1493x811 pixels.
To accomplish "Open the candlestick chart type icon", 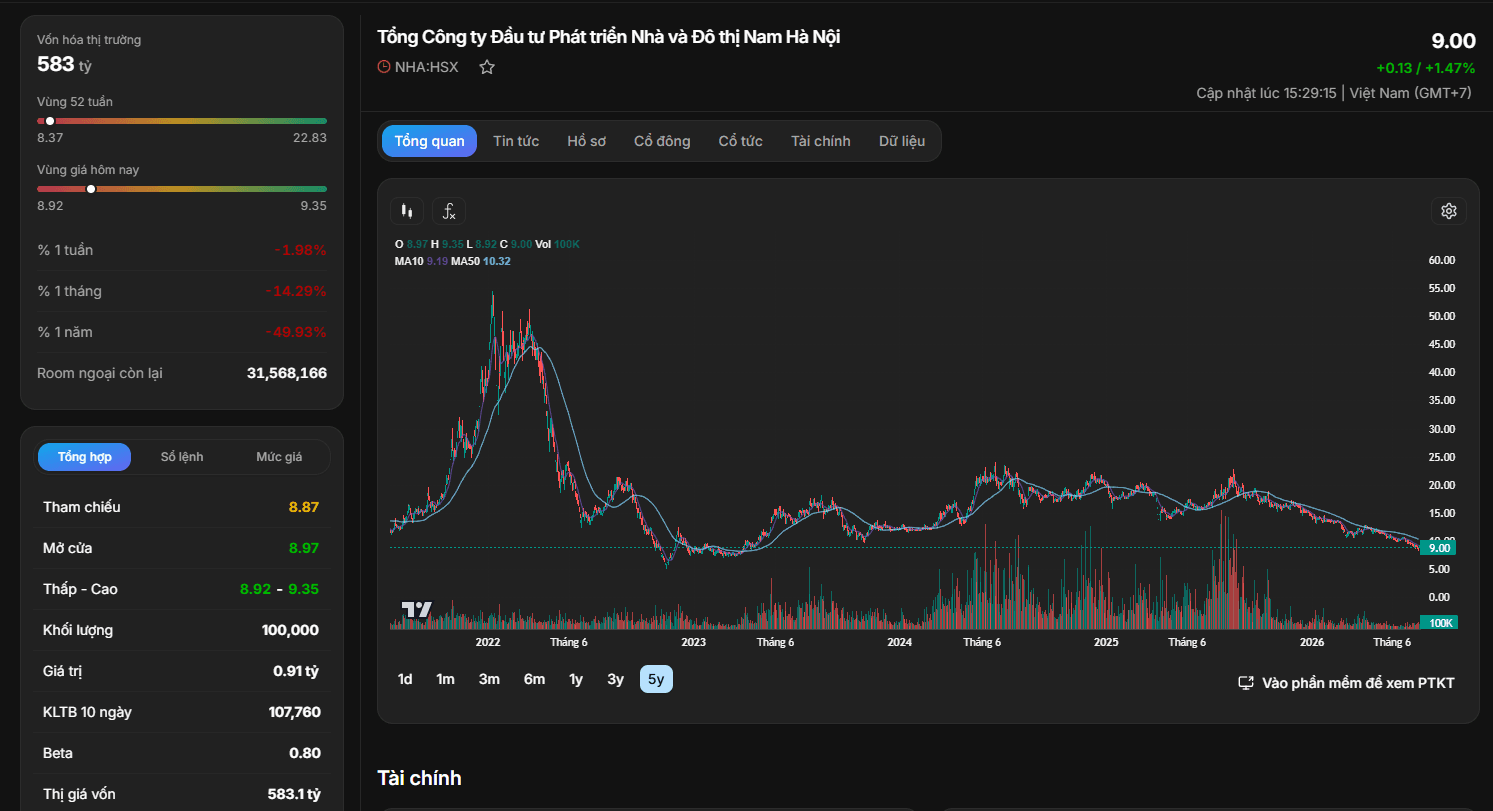I will 406,211.
